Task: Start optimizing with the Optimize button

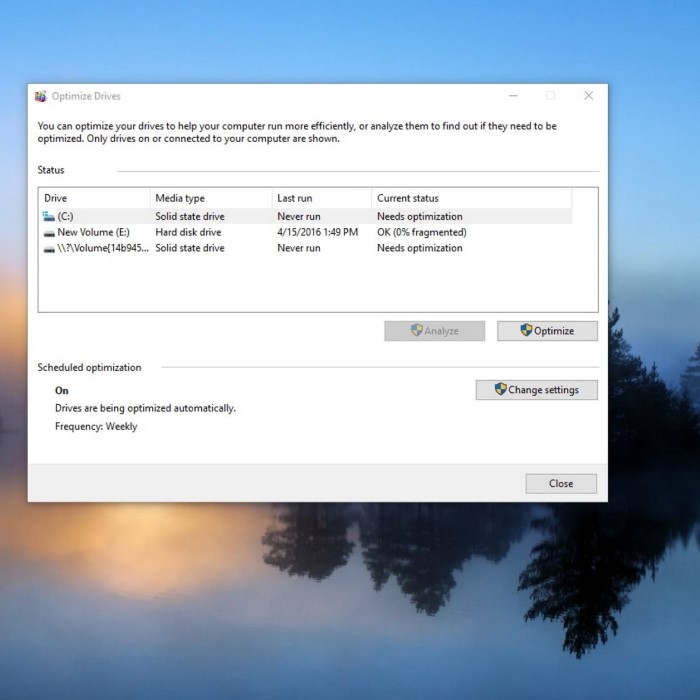Action: click(x=547, y=331)
